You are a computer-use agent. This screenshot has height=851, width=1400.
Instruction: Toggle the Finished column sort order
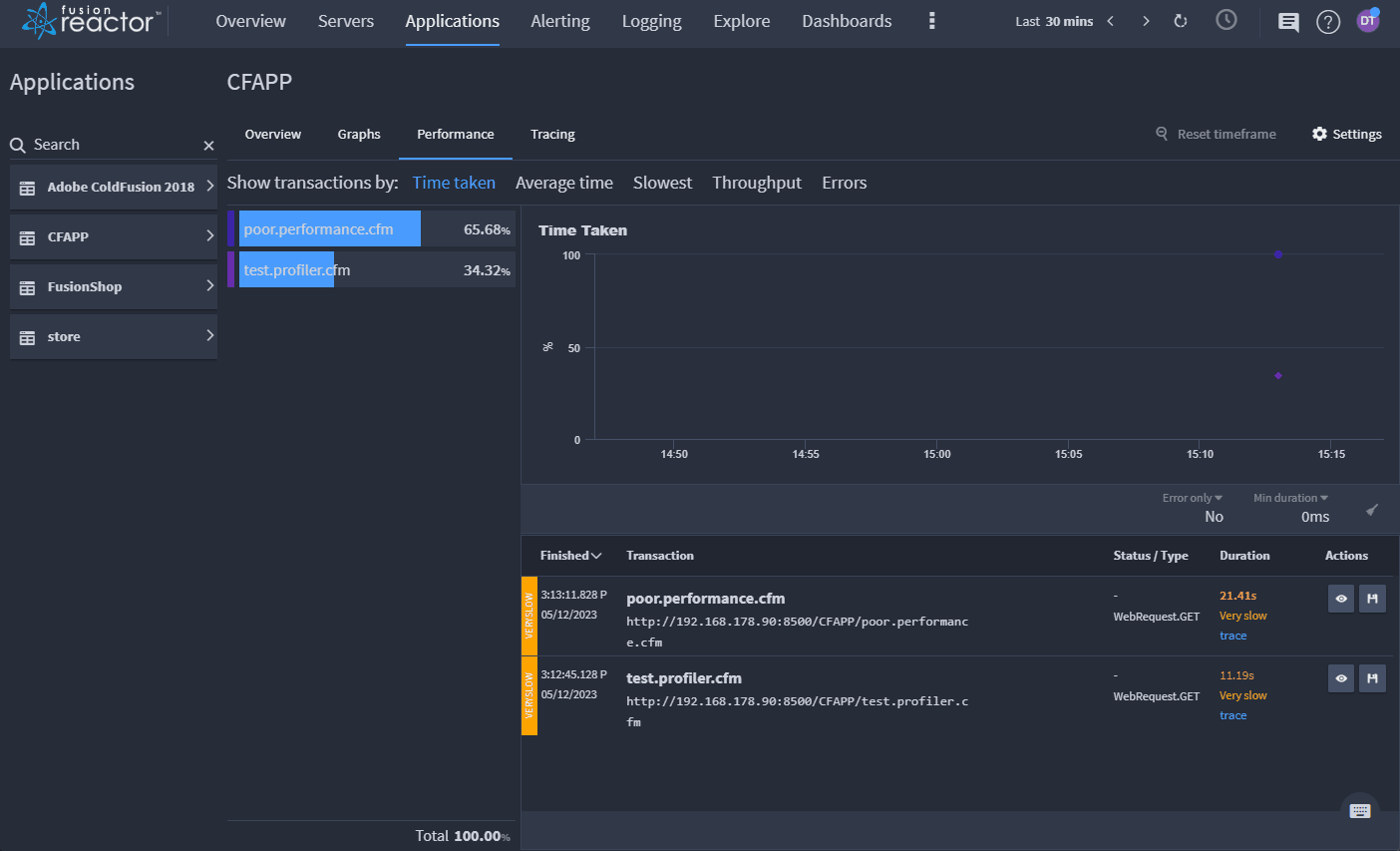[x=570, y=556]
